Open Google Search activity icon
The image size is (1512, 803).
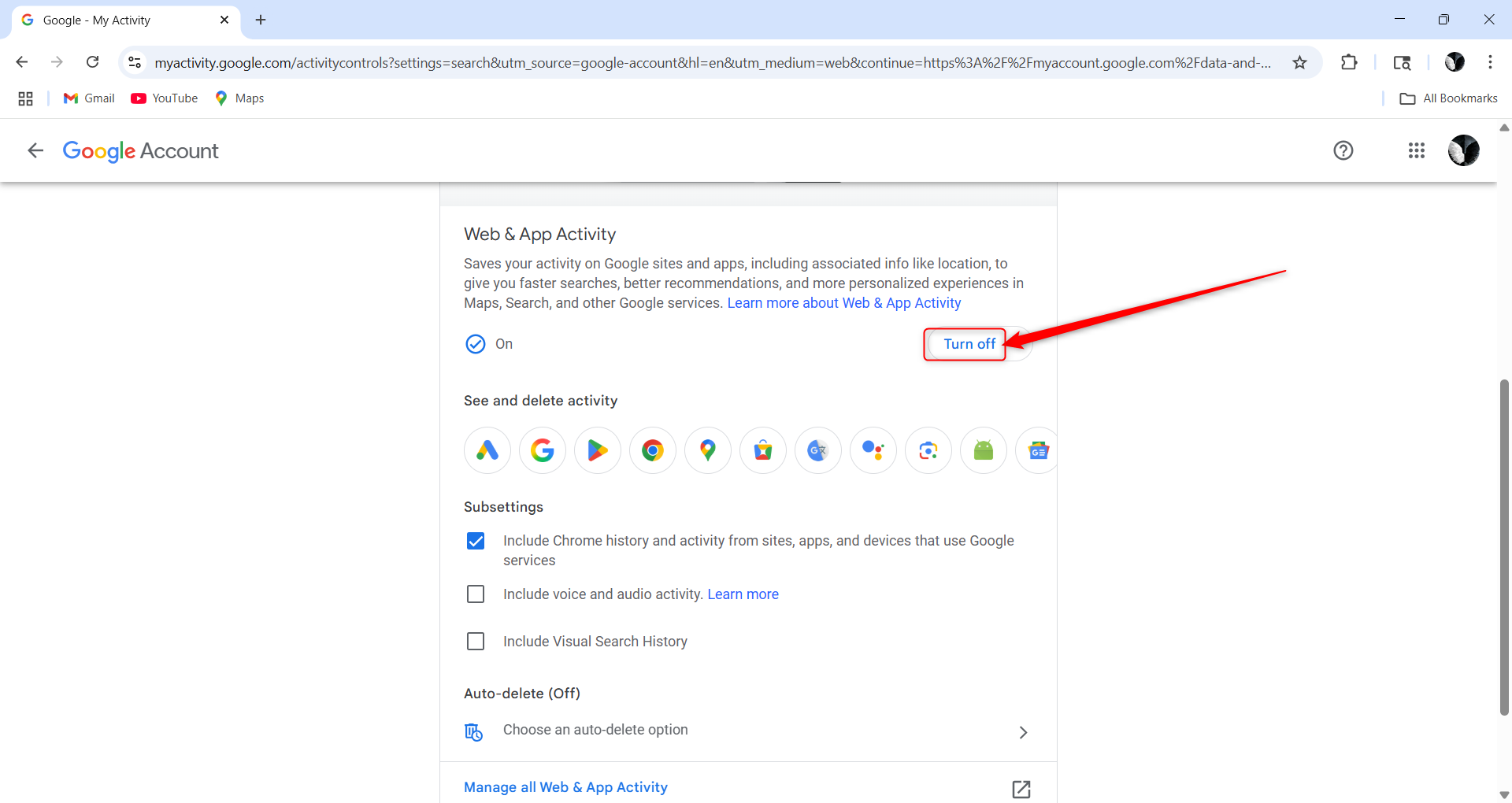tap(543, 450)
